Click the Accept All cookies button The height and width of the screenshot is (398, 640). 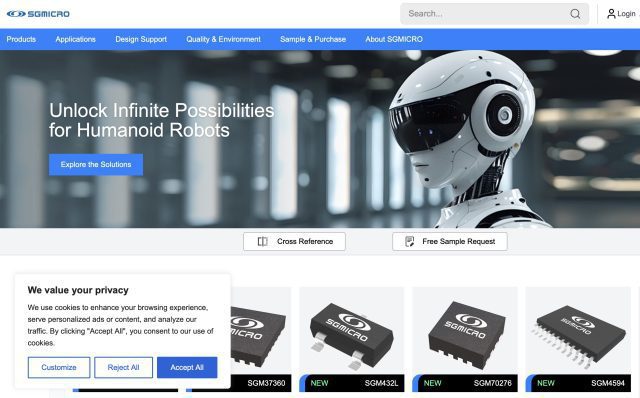[x=187, y=367]
